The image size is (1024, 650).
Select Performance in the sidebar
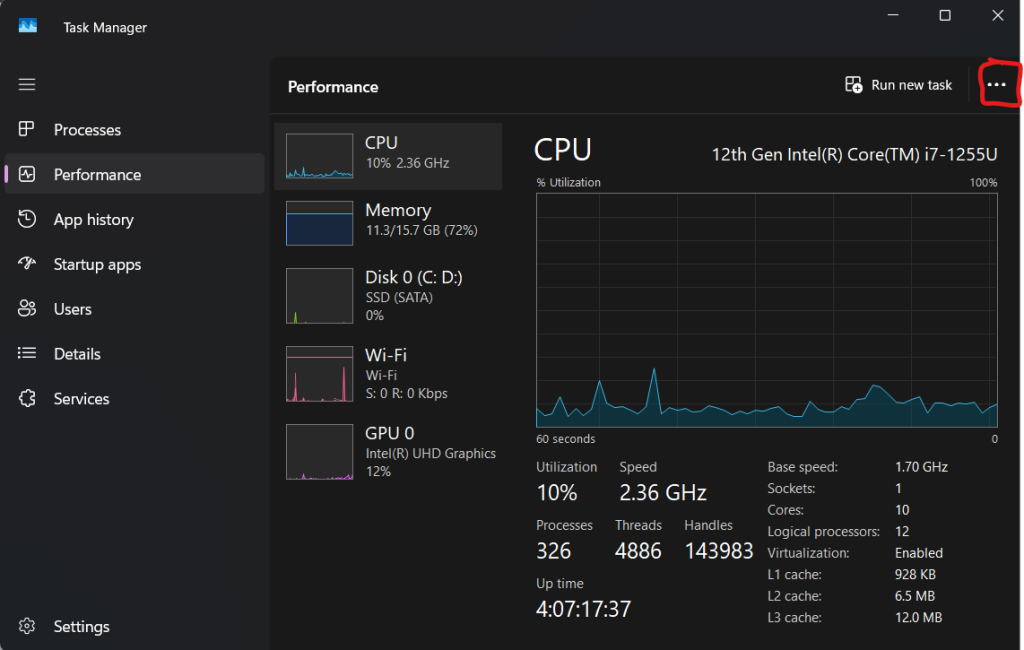[x=135, y=174]
